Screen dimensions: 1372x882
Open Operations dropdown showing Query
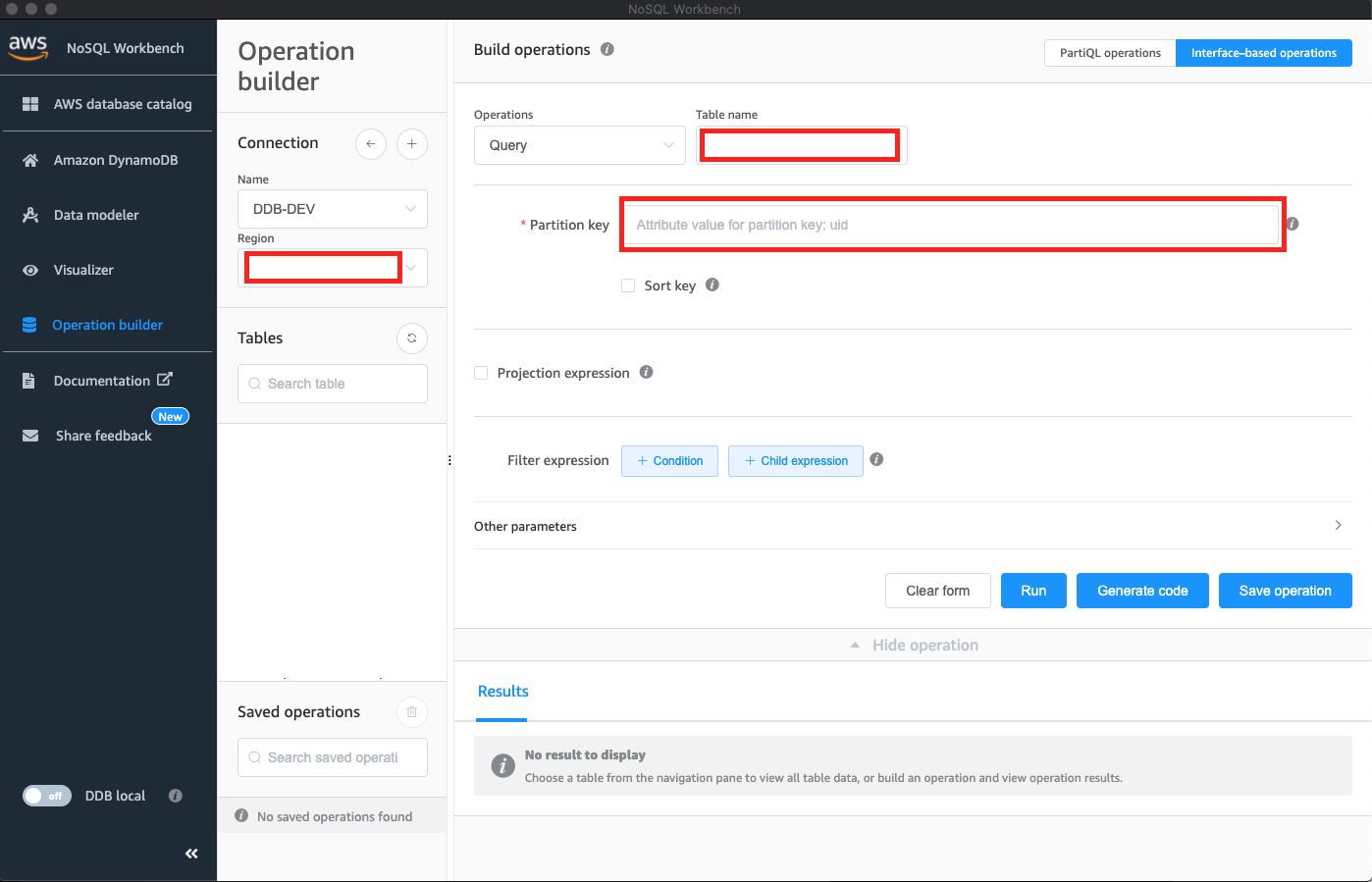(x=580, y=145)
